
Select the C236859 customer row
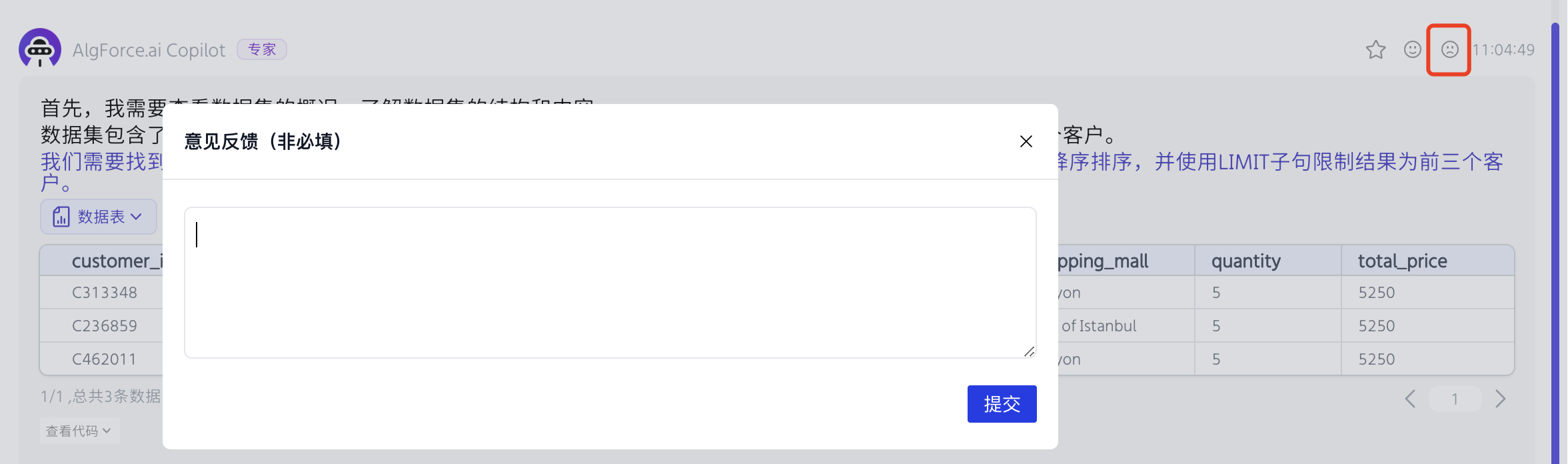pos(105,326)
